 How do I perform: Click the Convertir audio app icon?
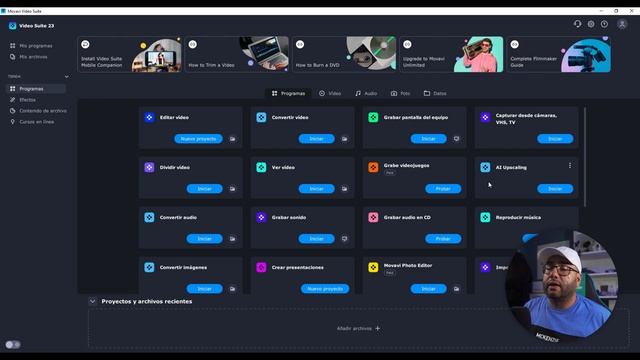(149, 218)
